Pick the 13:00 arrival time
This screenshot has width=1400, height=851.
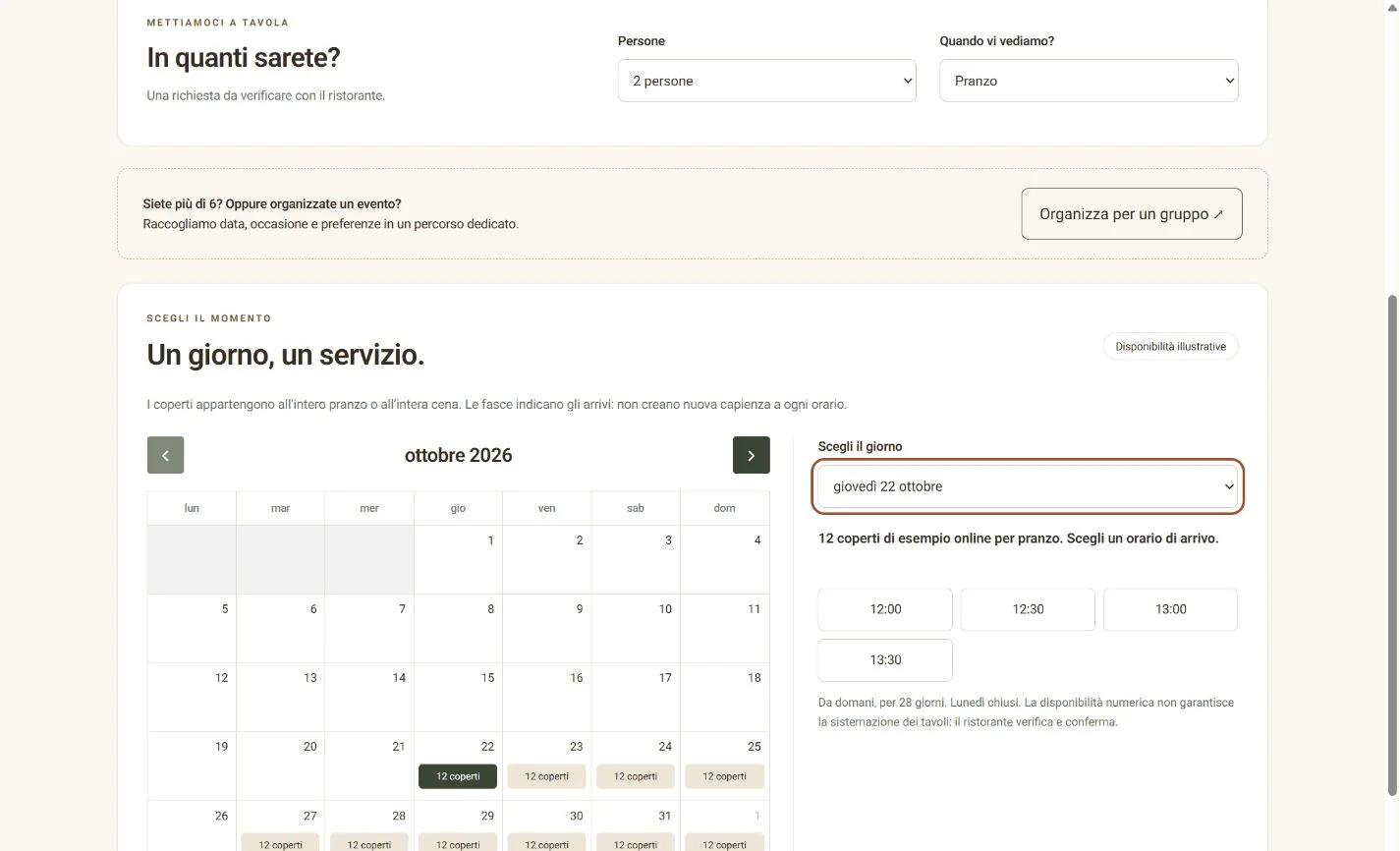coord(1170,609)
